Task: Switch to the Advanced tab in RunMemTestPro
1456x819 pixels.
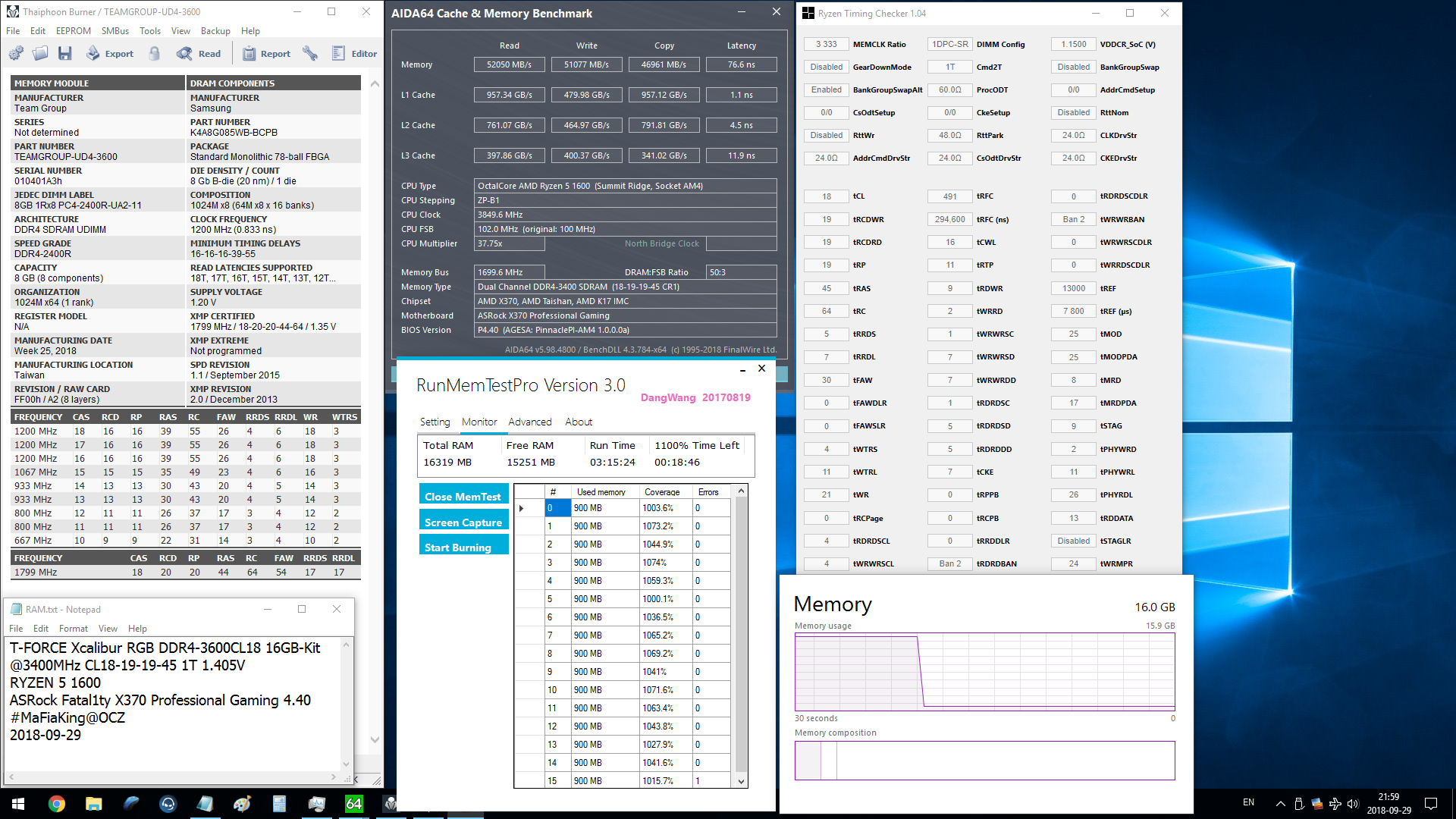Action: (x=529, y=422)
